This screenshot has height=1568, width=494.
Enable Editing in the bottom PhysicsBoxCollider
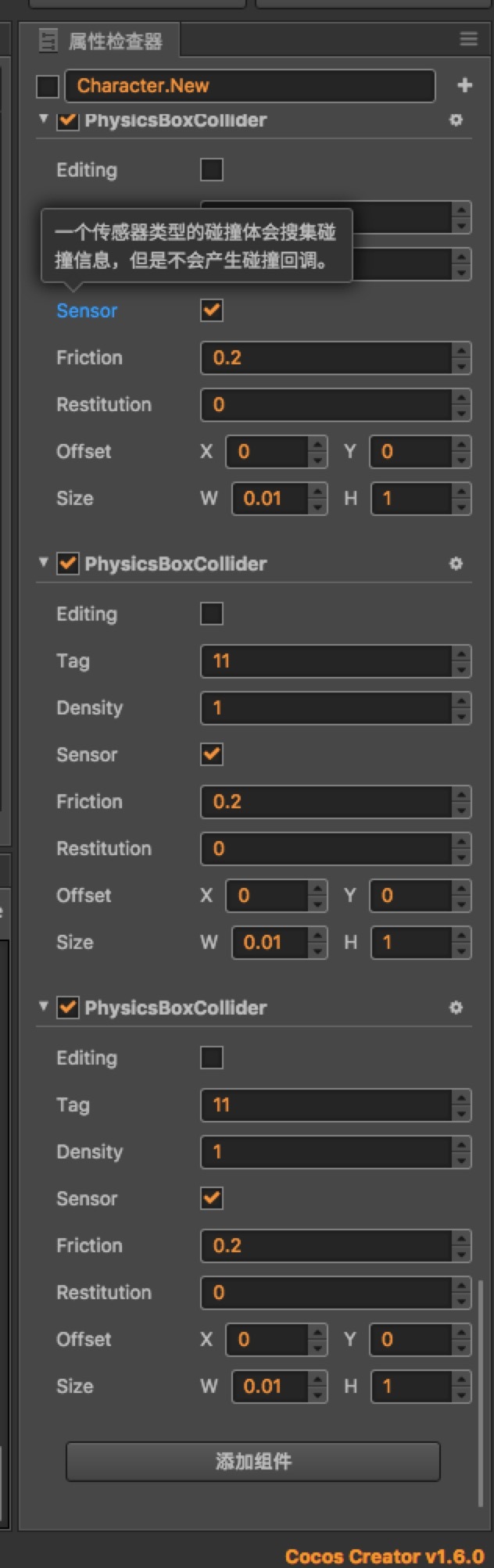(212, 1058)
